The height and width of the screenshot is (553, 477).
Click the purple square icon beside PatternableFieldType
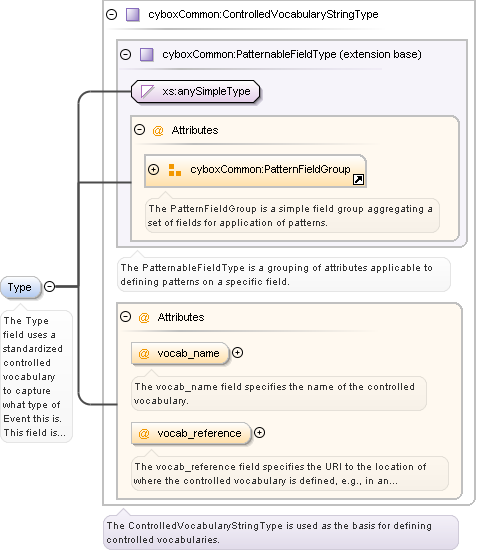click(x=147, y=55)
